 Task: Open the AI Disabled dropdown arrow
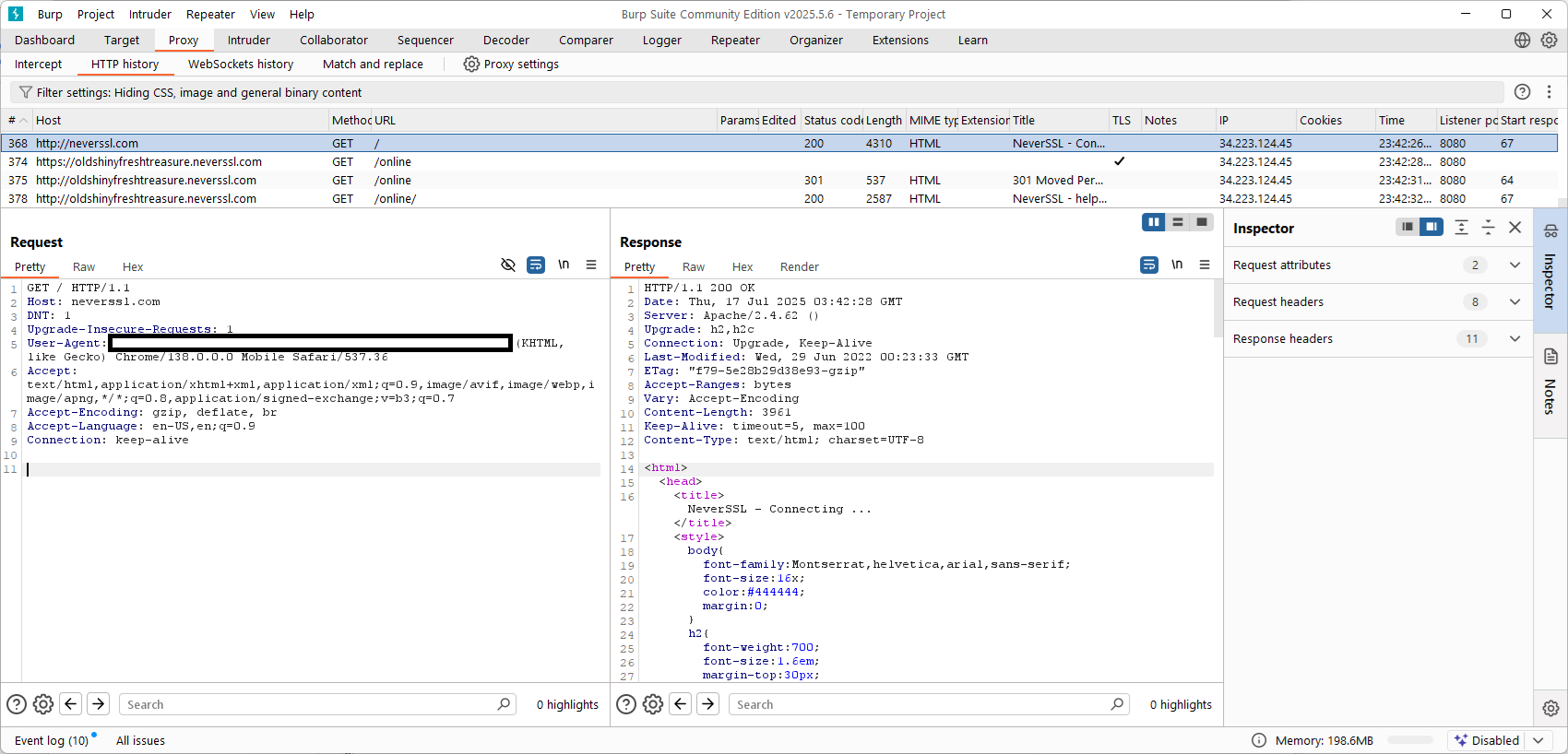click(x=1538, y=740)
